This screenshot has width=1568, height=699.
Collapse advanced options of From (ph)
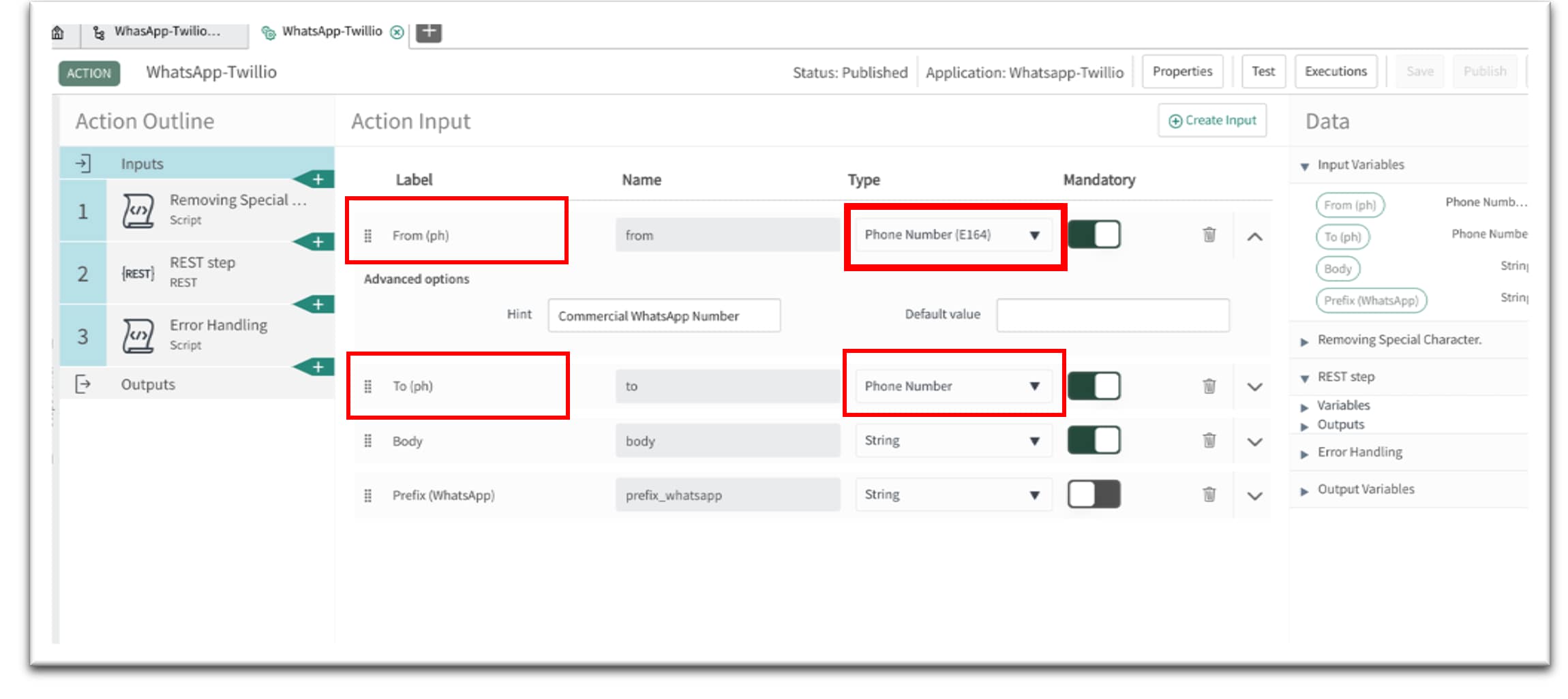pyautogui.click(x=1254, y=236)
